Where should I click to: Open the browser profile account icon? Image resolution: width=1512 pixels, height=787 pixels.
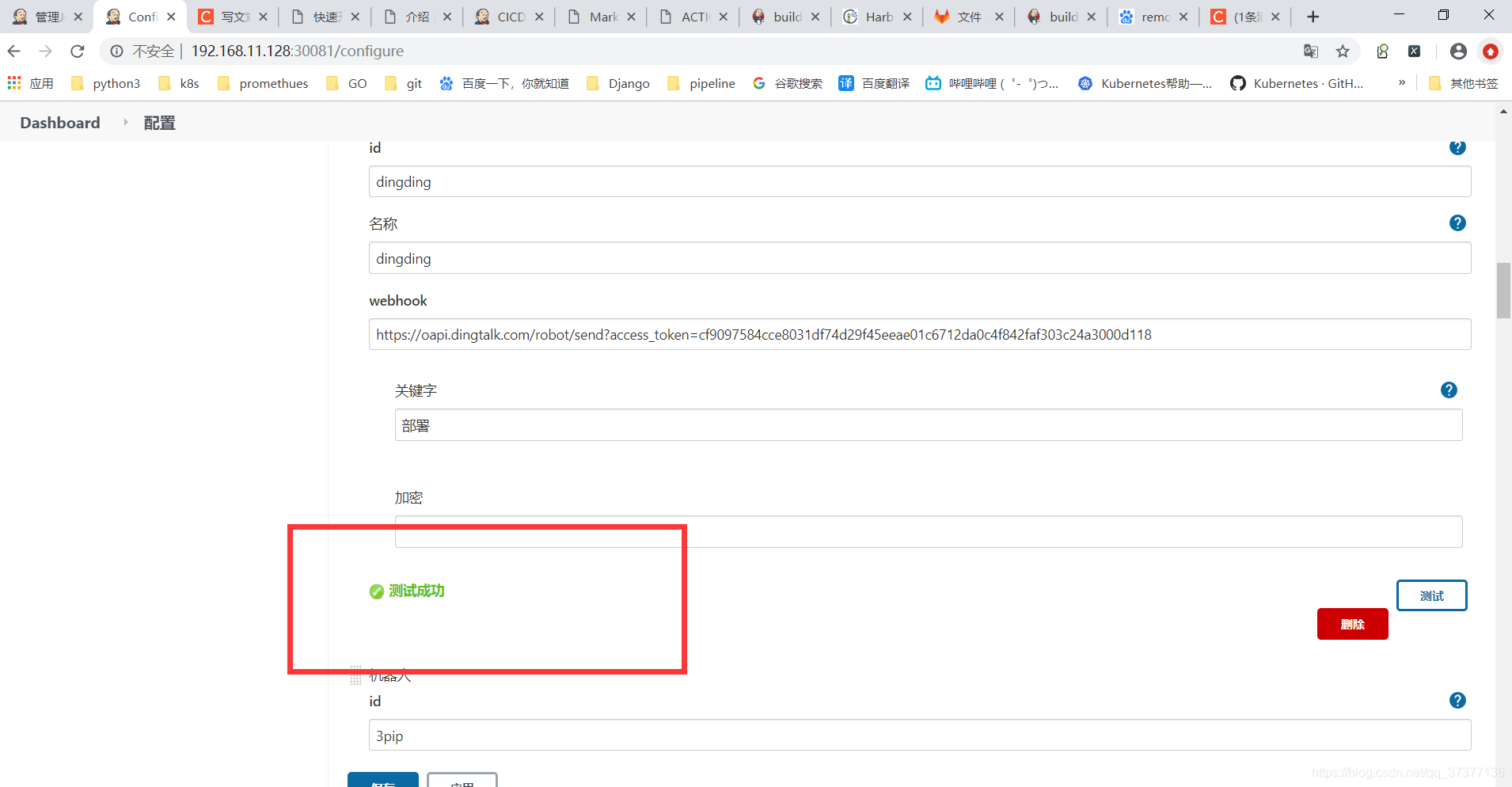click(1458, 51)
